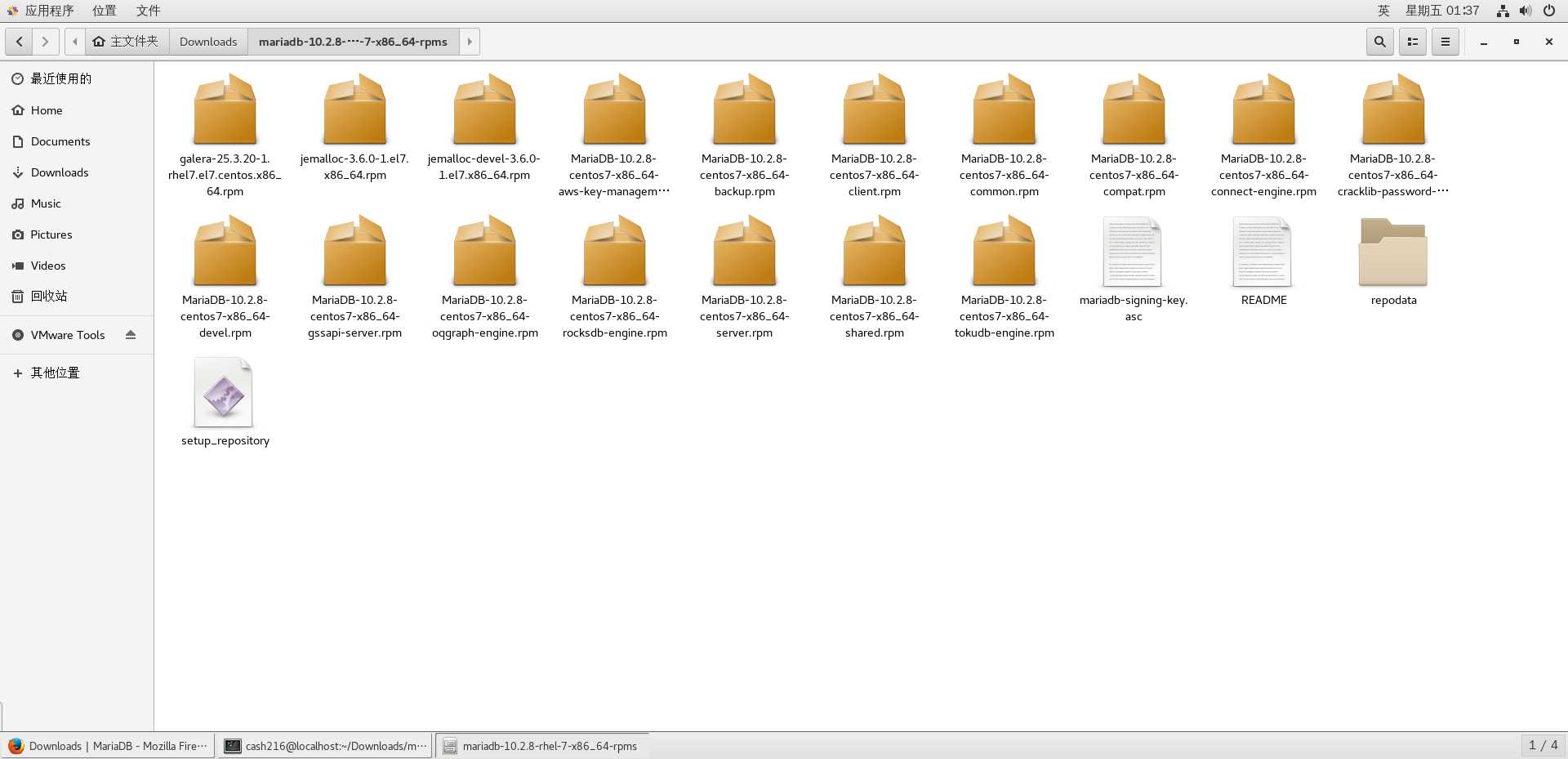Select MariaDB server.rpm package

coord(744,277)
